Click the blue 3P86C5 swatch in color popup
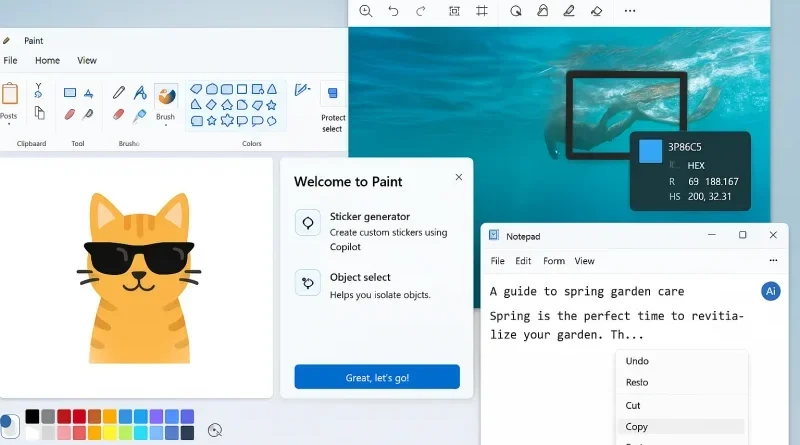800x445 pixels. 651,152
